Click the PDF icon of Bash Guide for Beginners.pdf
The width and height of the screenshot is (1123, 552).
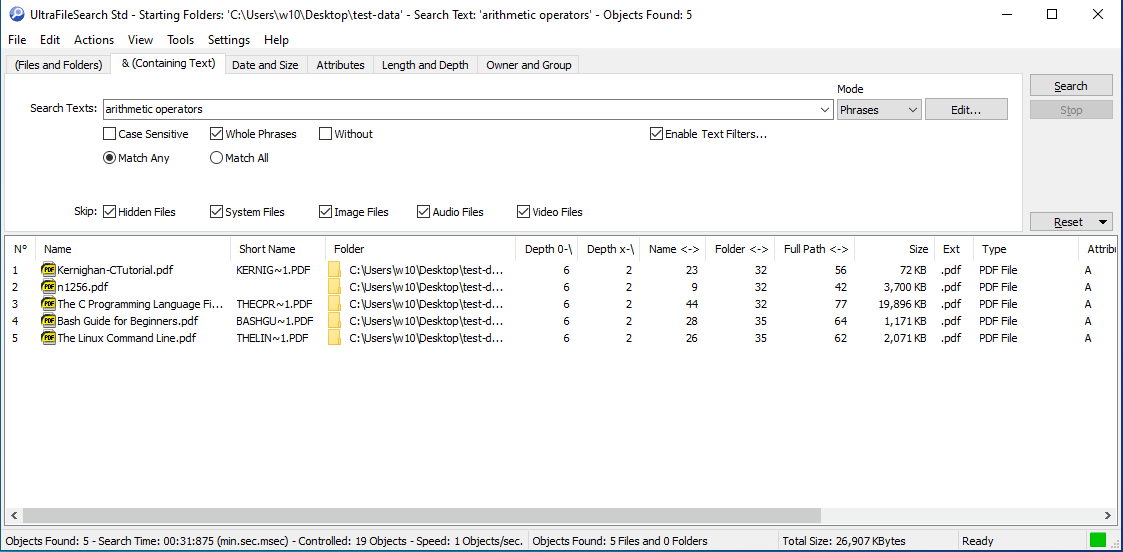click(49, 321)
